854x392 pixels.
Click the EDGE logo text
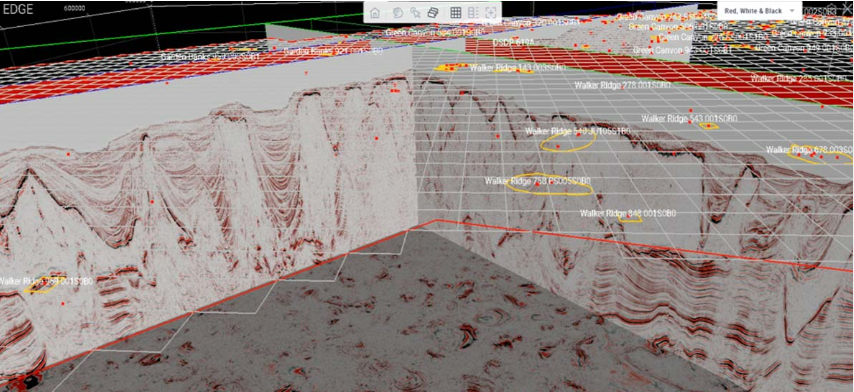(x=18, y=9)
